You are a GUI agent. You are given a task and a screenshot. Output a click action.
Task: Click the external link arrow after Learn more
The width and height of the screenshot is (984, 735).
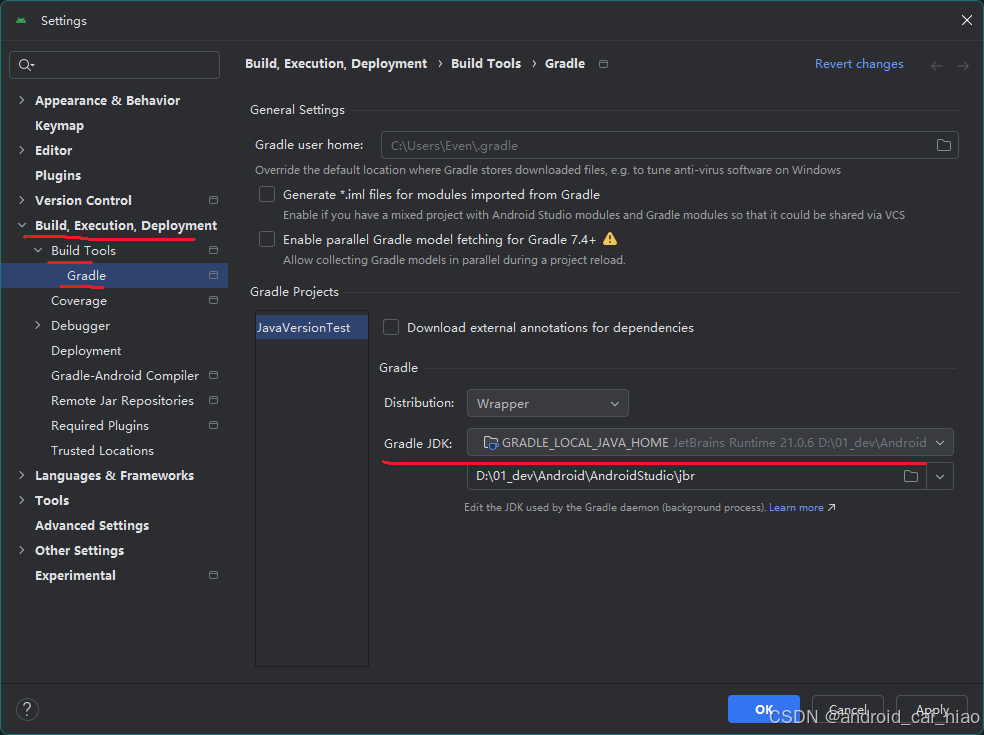point(832,507)
